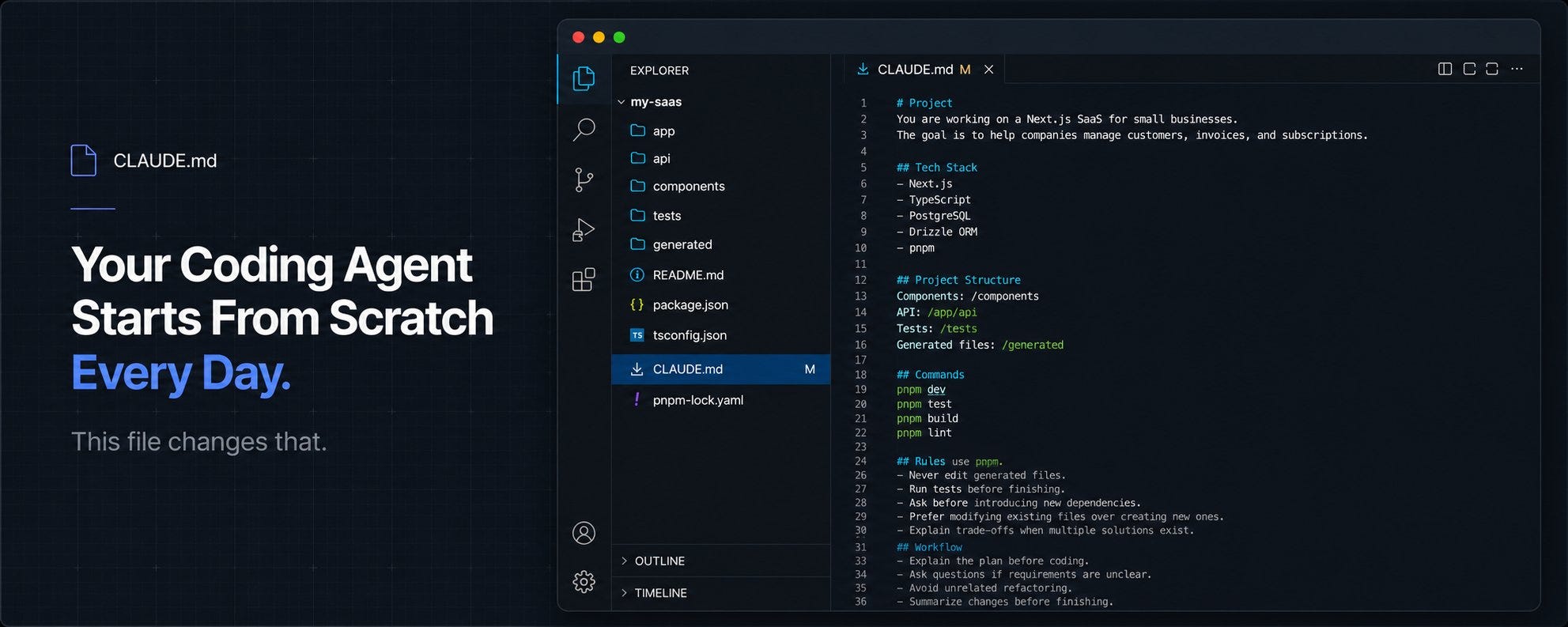Open the Extensions view icon
This screenshot has width=1568, height=627.
click(584, 280)
